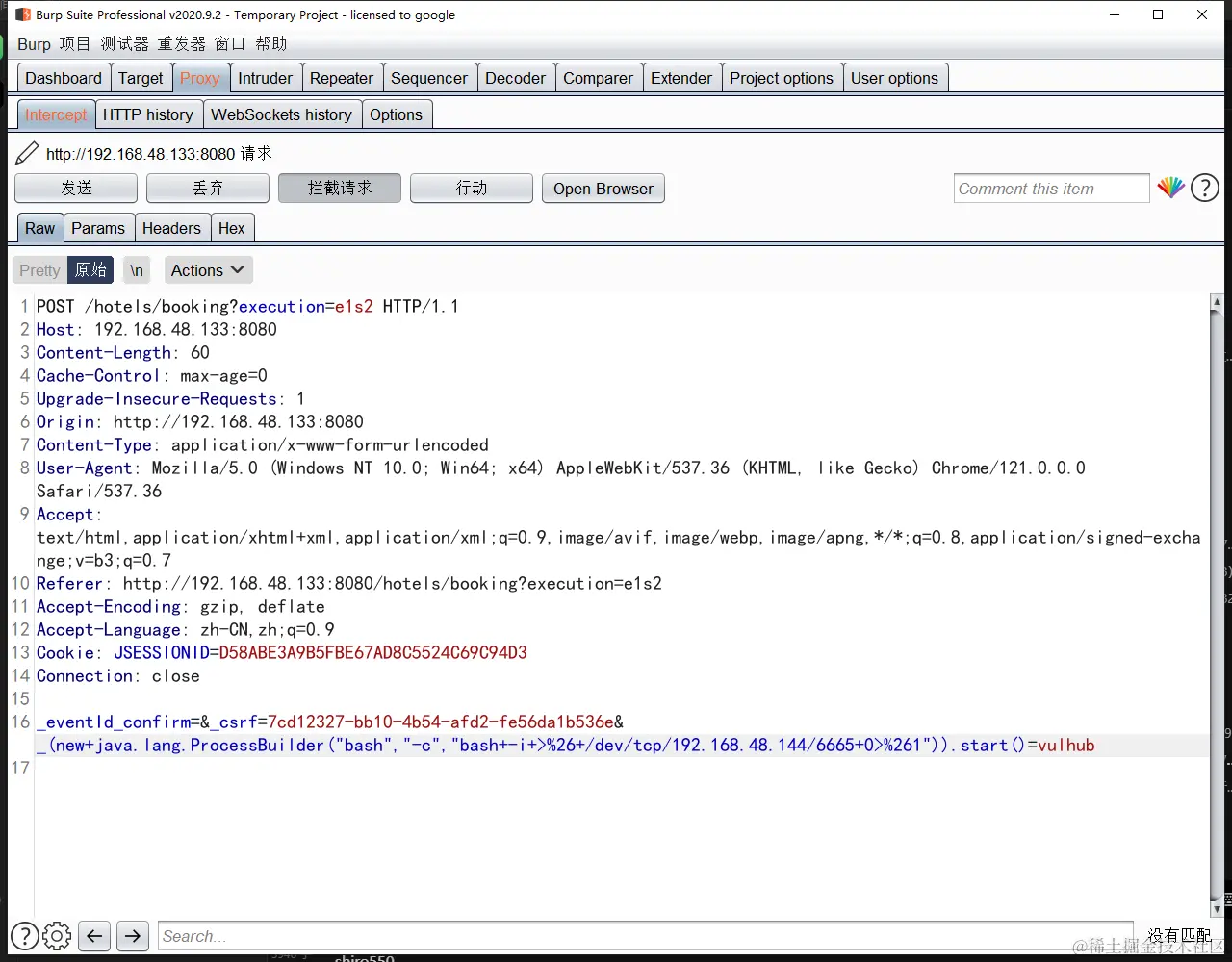Switch to the Intruder tab

coord(265,78)
